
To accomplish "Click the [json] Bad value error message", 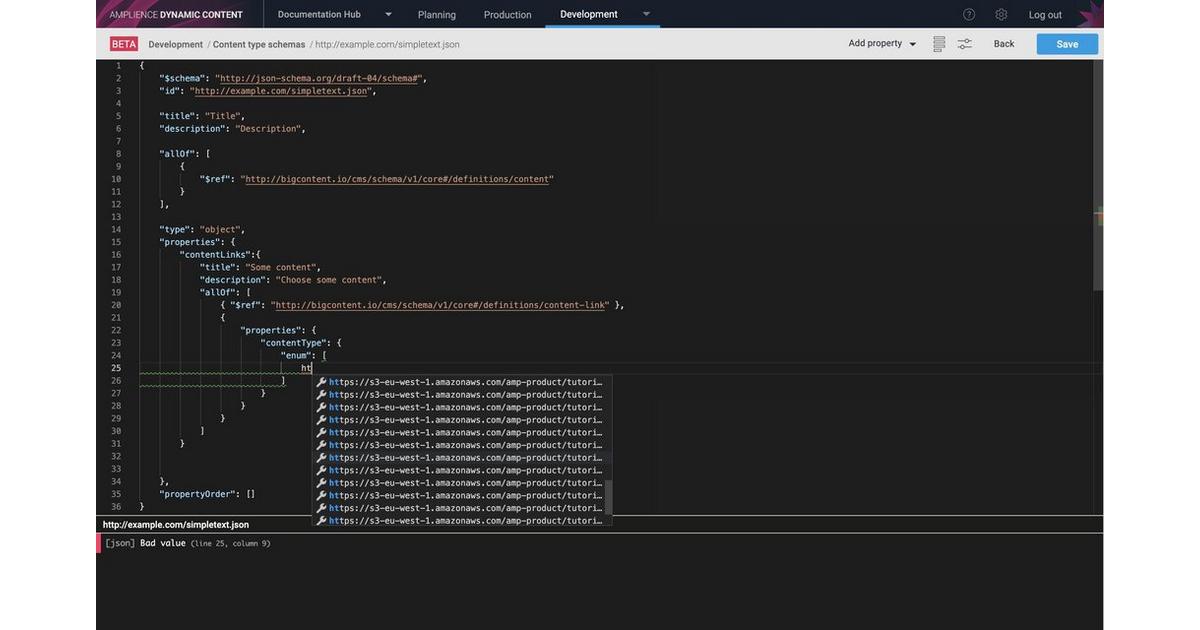I will coord(188,543).
